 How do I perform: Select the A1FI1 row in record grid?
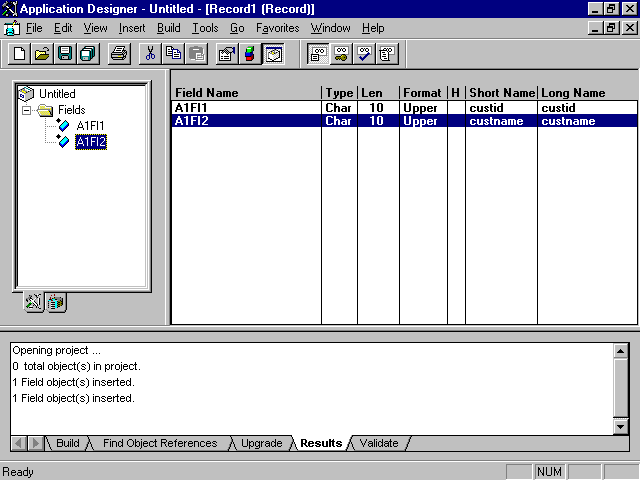click(404, 108)
